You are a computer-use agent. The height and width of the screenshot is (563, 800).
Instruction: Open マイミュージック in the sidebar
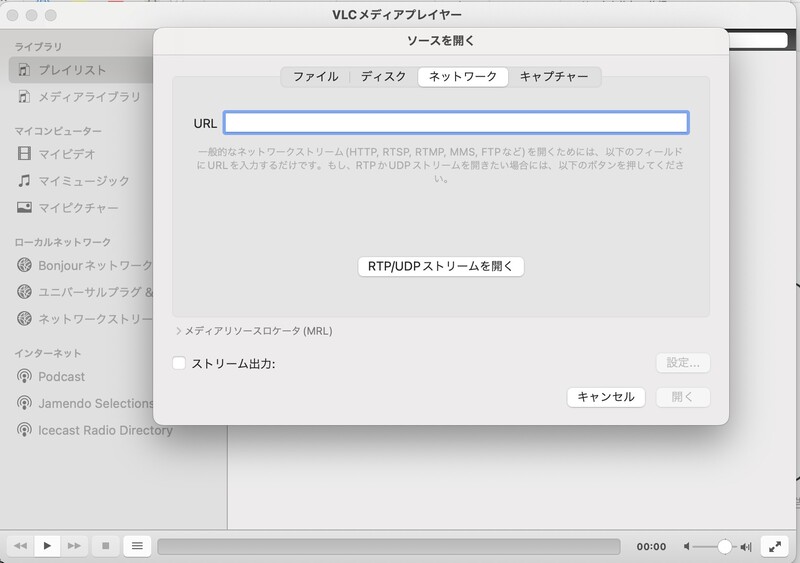84,181
